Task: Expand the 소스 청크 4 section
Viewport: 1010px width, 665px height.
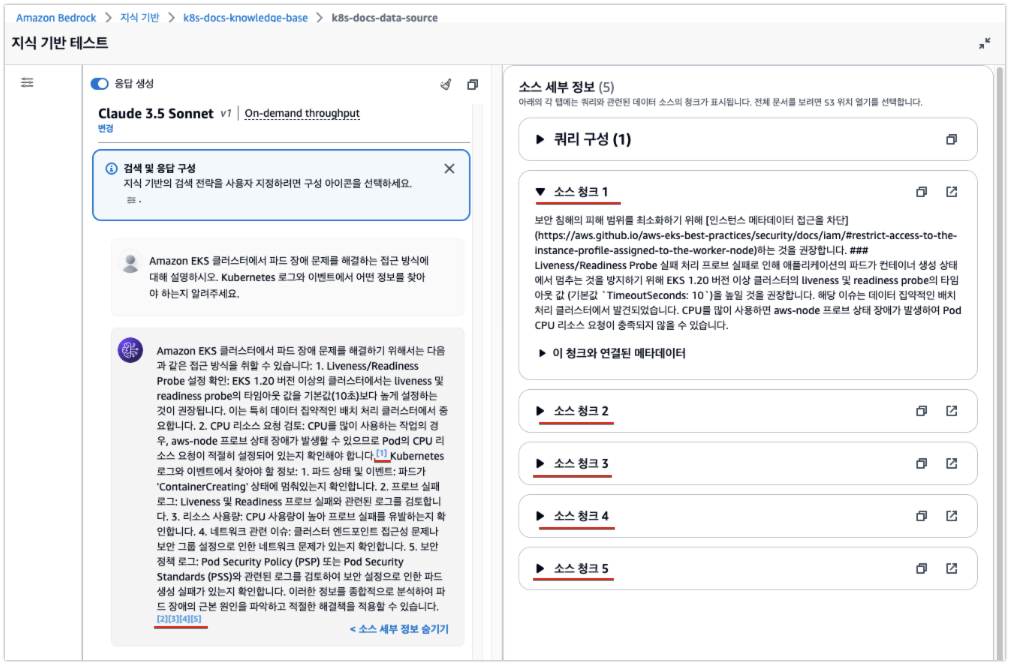Action: [540, 516]
